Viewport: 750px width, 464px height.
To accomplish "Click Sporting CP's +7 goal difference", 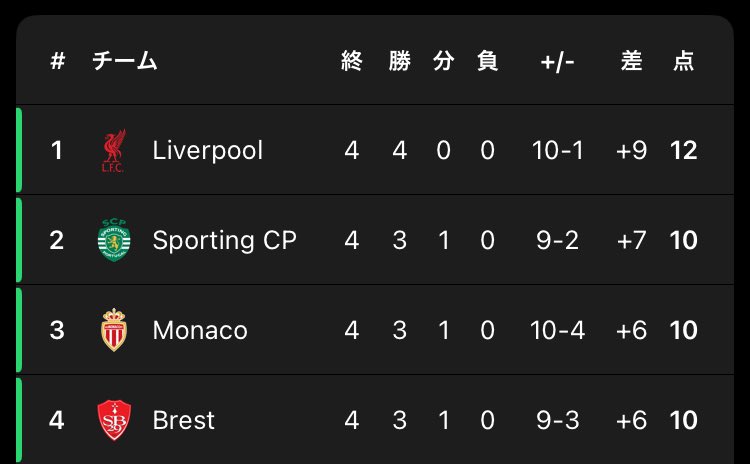I will coord(631,240).
